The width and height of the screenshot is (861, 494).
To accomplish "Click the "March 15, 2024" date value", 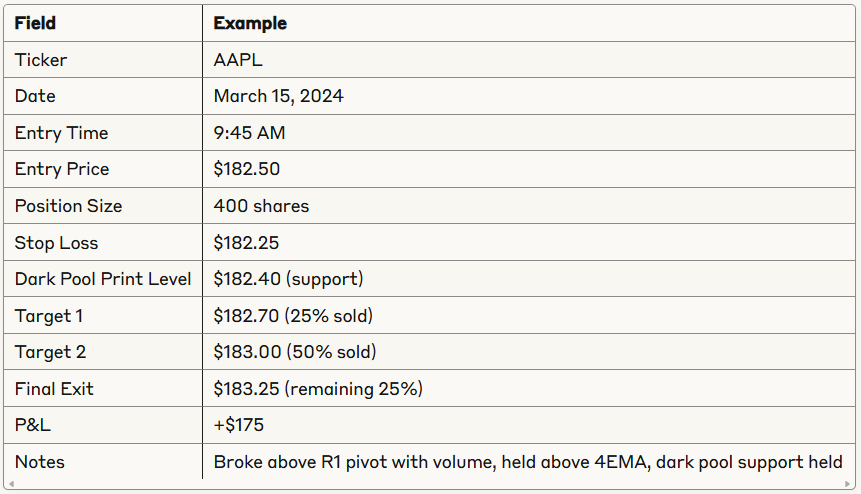I will point(279,96).
